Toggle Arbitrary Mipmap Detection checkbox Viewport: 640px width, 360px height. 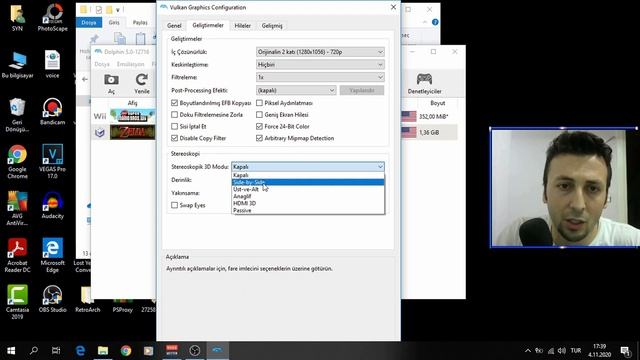[x=259, y=138]
